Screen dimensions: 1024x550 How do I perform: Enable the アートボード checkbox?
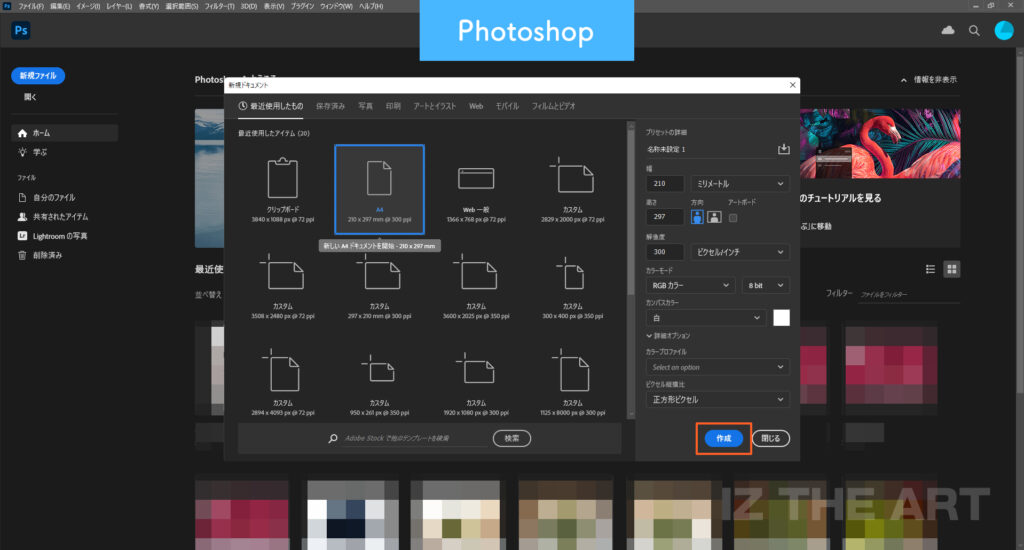pos(733,218)
